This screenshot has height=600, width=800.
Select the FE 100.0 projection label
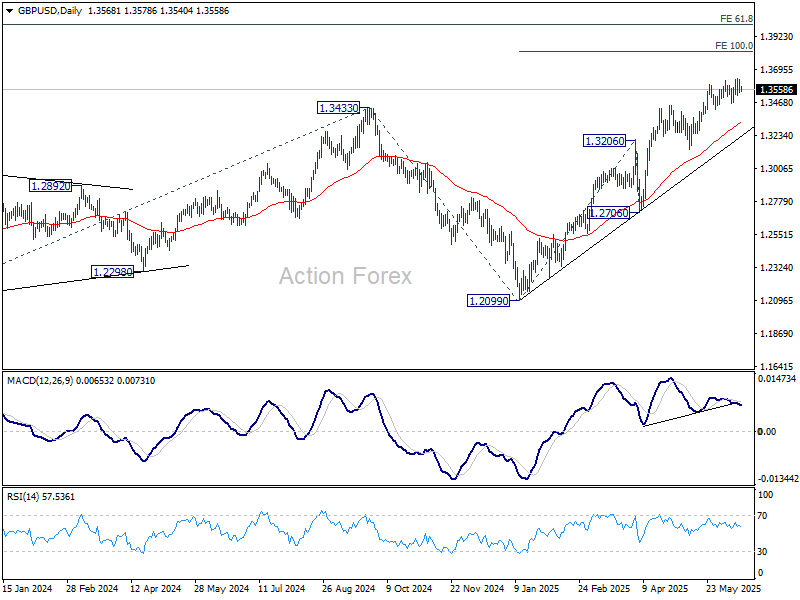pos(734,46)
